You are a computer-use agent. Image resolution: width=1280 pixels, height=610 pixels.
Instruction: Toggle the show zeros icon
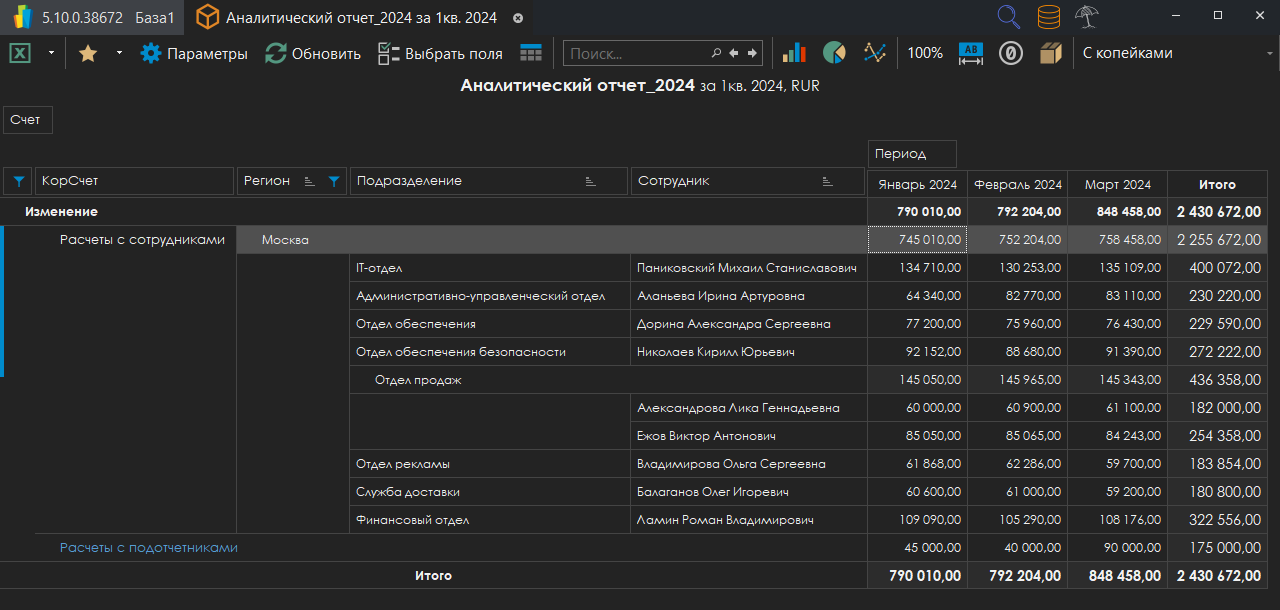(1010, 53)
